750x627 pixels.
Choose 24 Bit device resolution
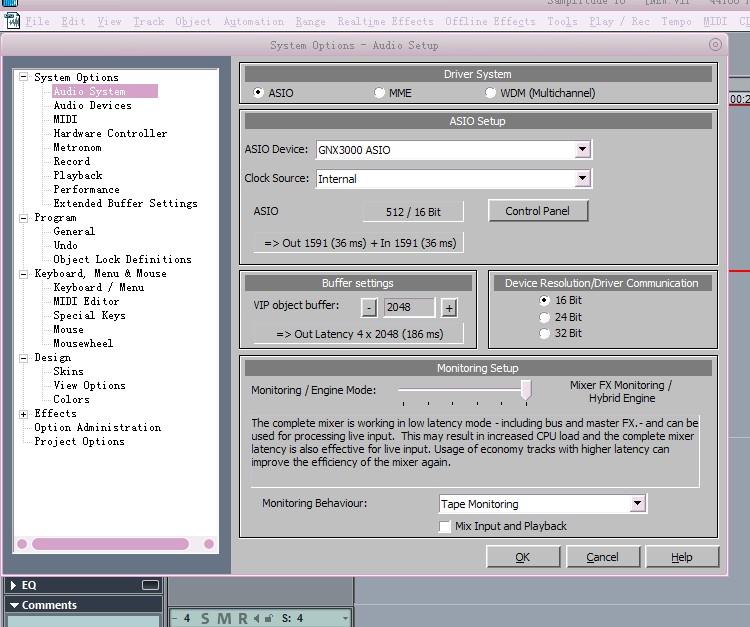click(545, 317)
